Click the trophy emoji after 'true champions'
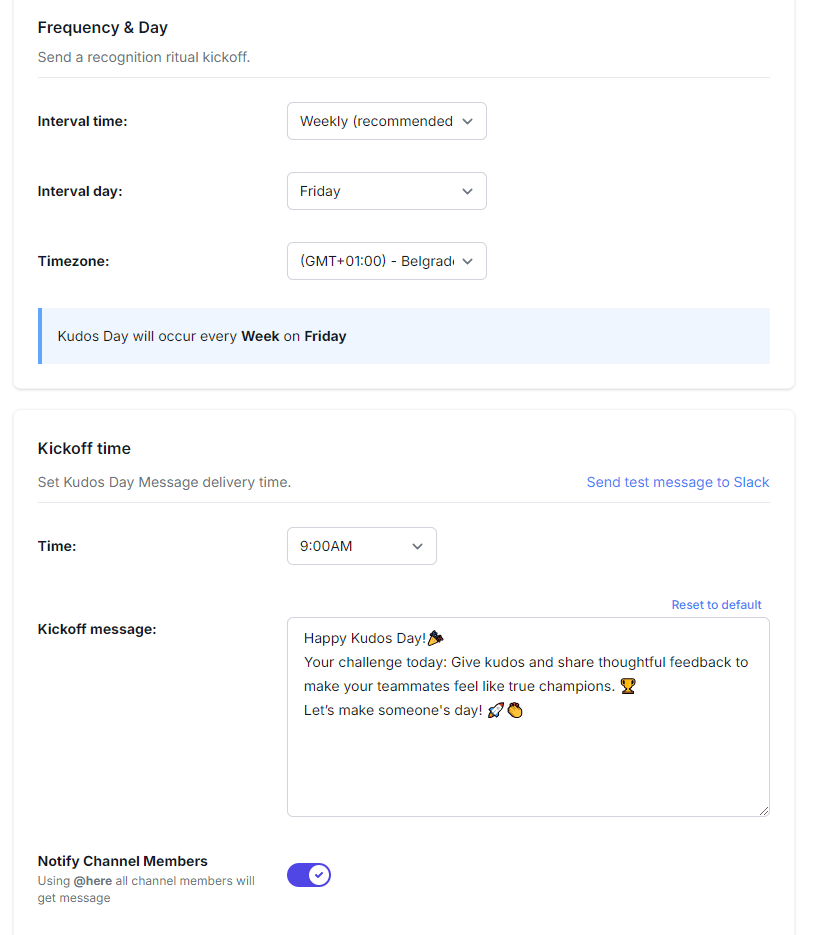The height and width of the screenshot is (935, 813). 628,686
